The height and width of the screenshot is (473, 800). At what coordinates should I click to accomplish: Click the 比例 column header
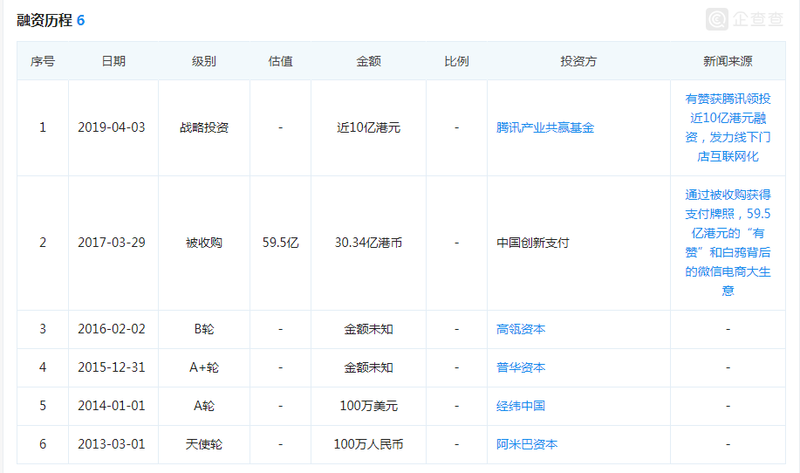(x=456, y=61)
